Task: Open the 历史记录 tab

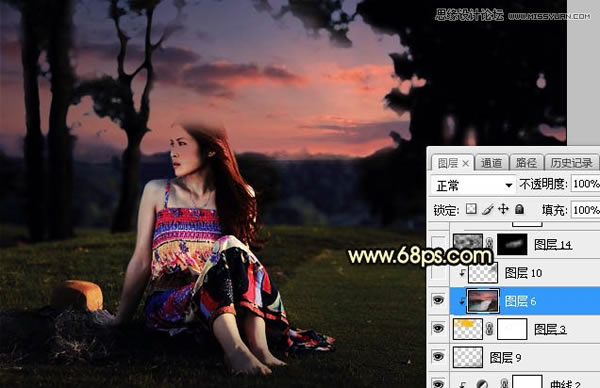Action: click(571, 163)
